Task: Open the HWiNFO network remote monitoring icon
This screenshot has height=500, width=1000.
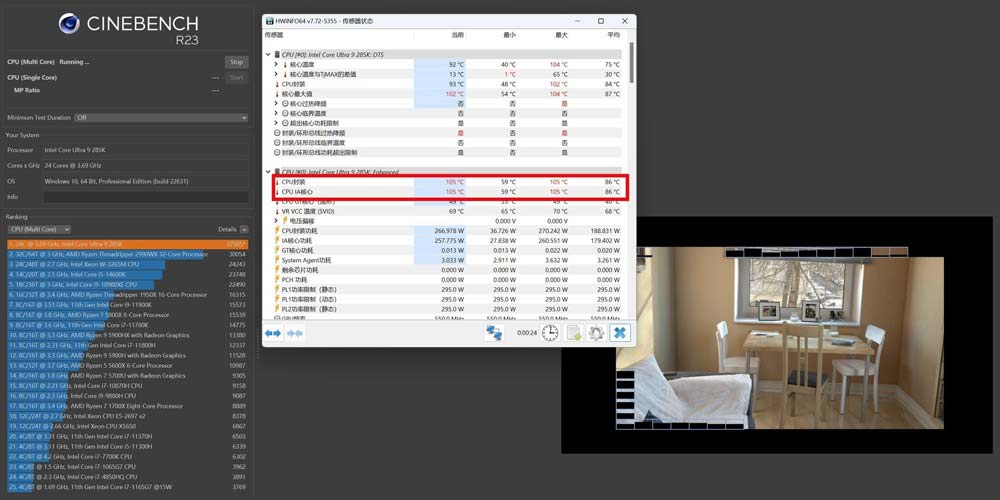Action: pyautogui.click(x=494, y=332)
